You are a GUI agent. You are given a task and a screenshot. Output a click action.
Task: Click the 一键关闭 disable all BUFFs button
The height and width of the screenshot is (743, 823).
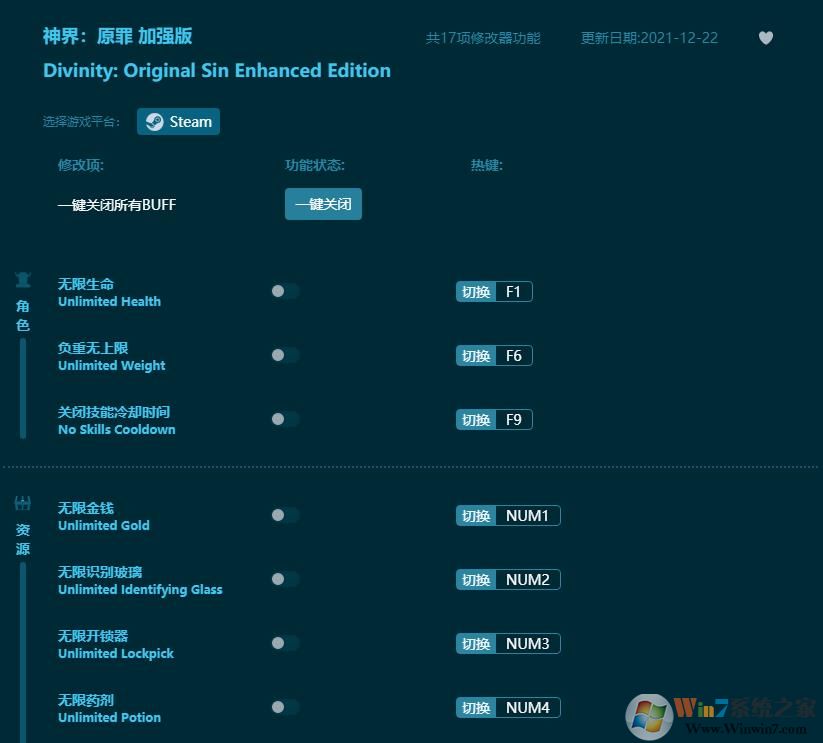(x=323, y=203)
